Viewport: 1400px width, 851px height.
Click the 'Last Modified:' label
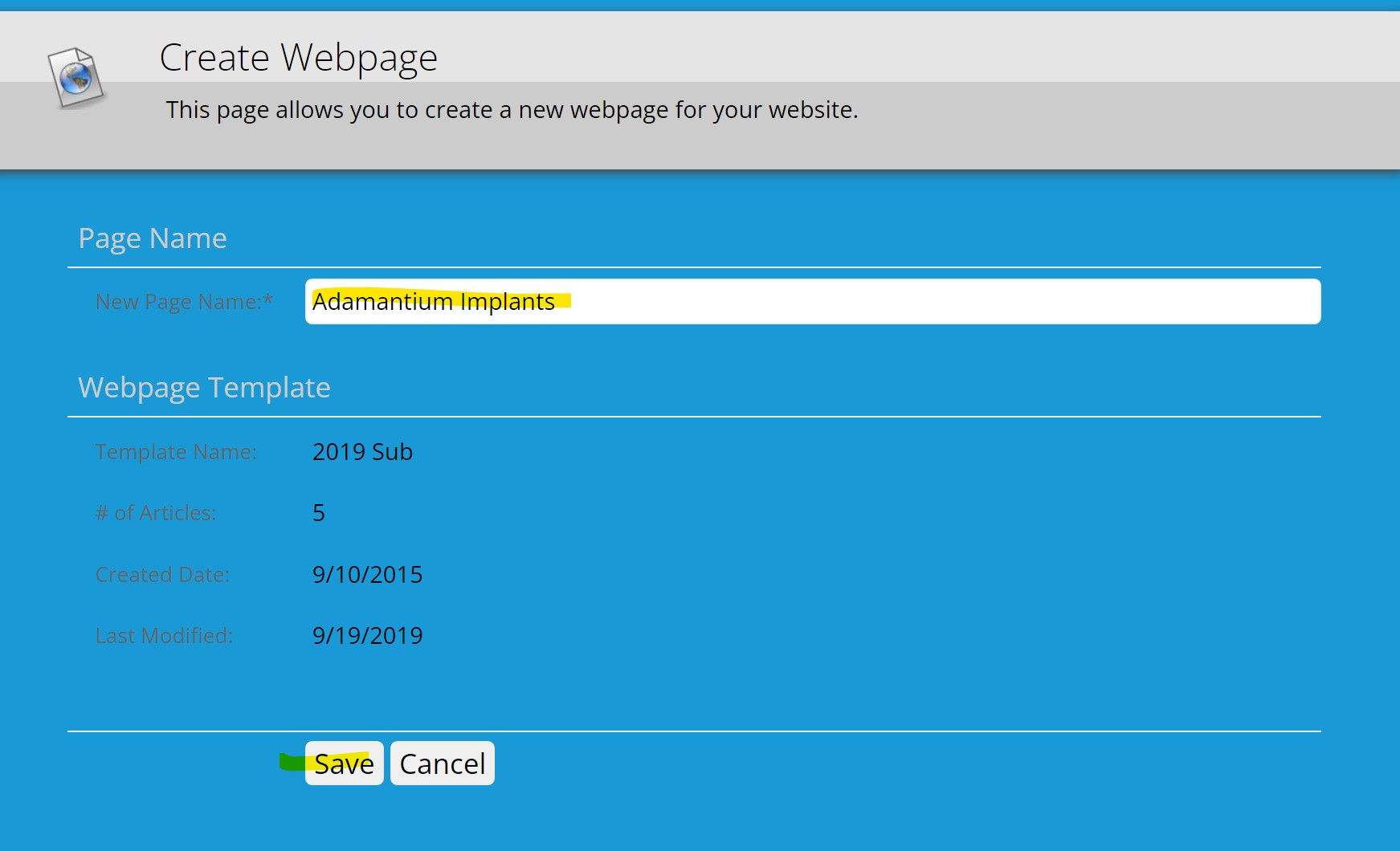[x=164, y=636]
